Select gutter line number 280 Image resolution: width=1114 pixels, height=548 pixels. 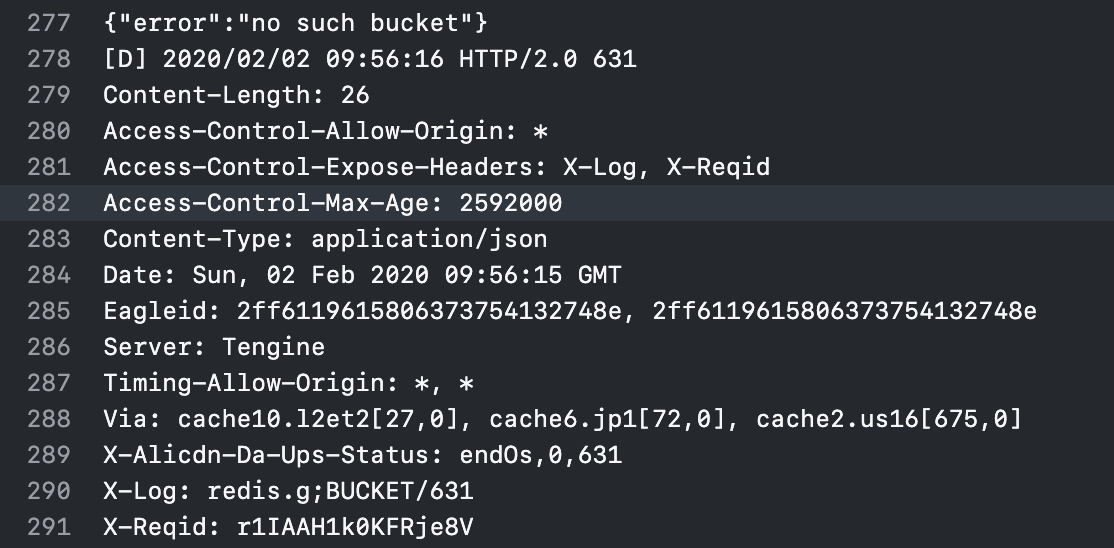pyautogui.click(x=48, y=131)
